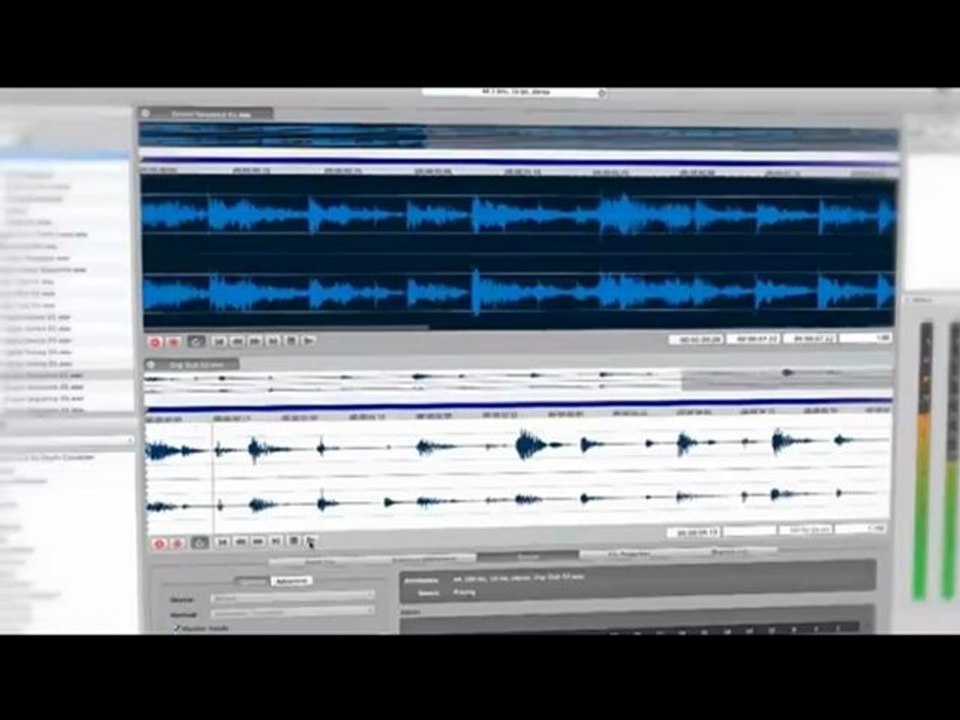Stop playback in upper blue waveform editor

(x=291, y=340)
